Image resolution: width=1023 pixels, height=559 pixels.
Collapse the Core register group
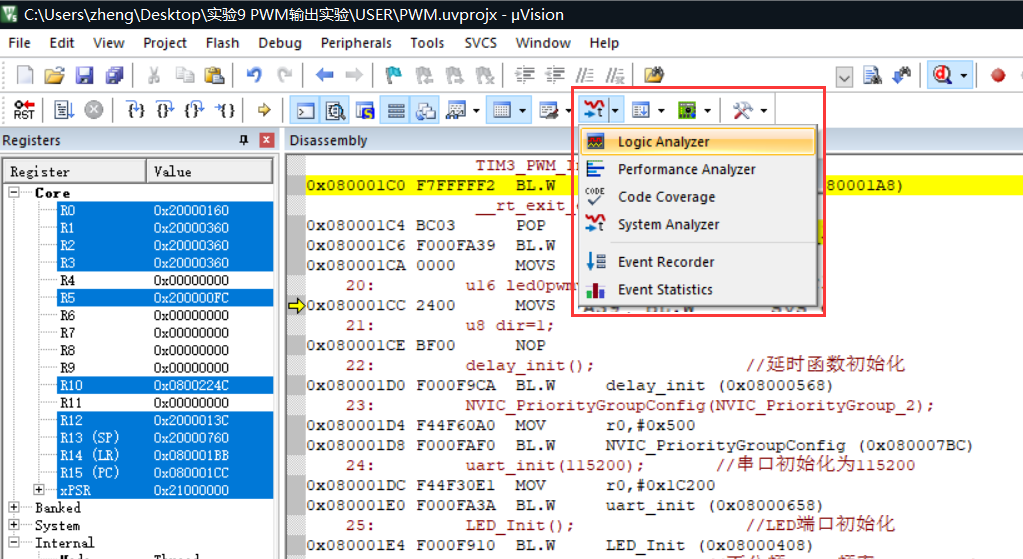[x=14, y=192]
